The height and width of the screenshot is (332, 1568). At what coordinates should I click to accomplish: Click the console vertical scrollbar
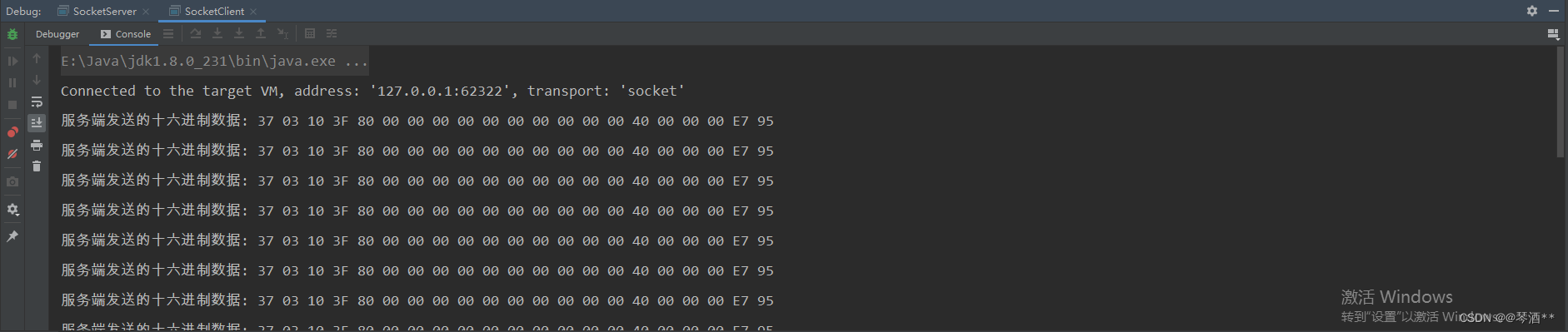1561,102
